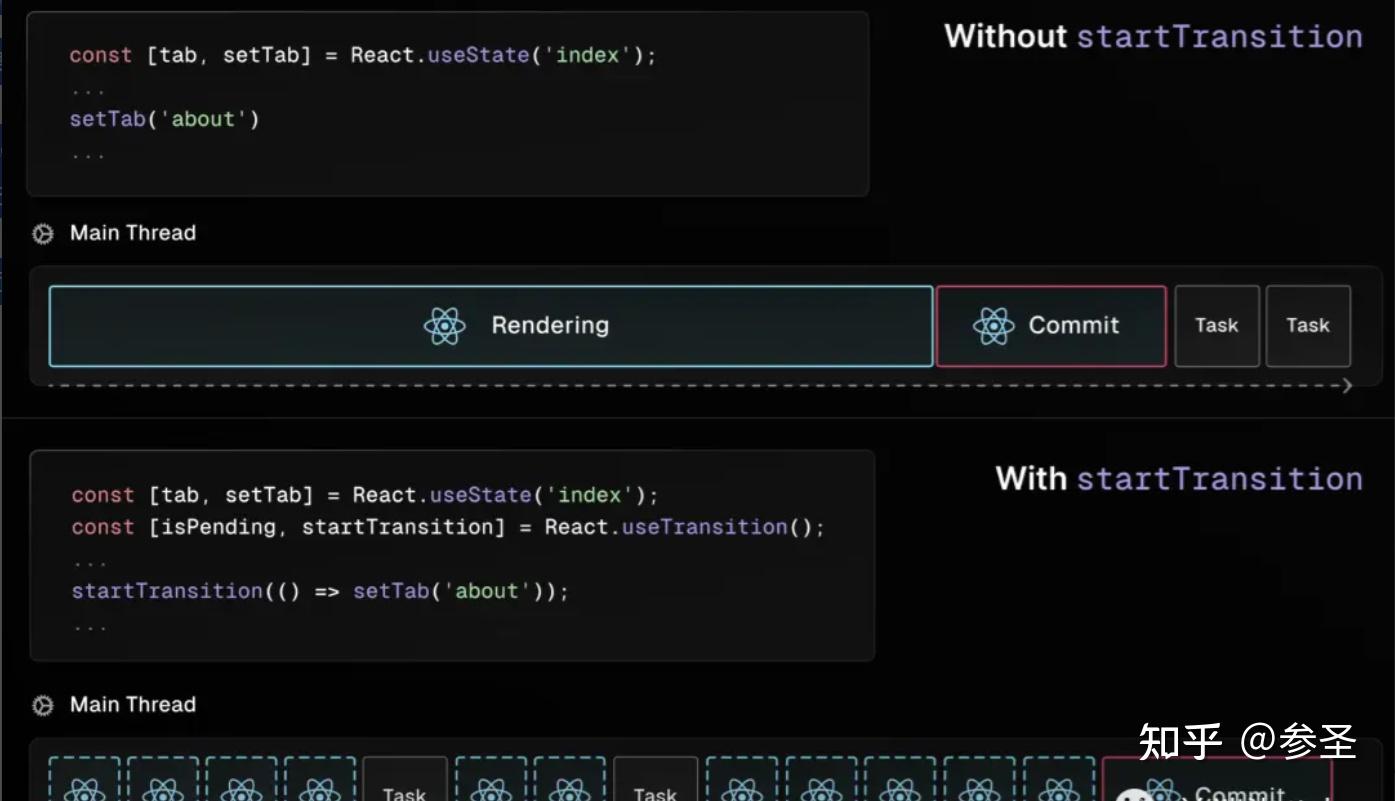Click the React chunk icon between the two Tasks
1395x801 pixels.
point(490,789)
